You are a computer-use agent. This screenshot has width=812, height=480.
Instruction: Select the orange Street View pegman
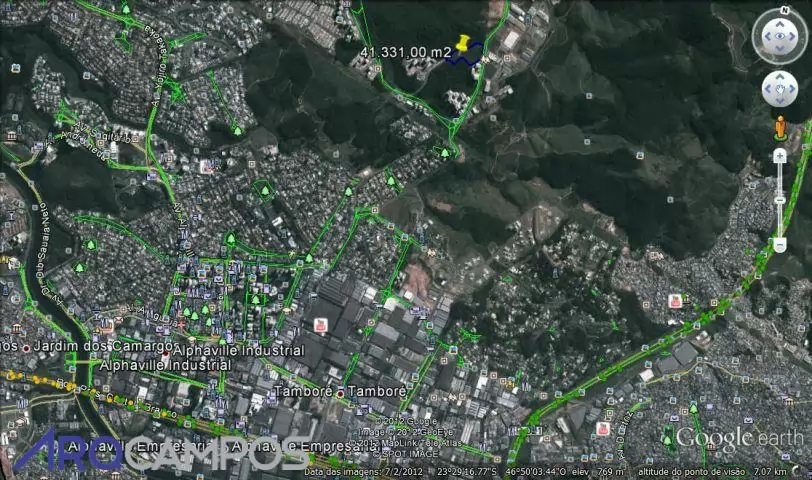click(780, 126)
